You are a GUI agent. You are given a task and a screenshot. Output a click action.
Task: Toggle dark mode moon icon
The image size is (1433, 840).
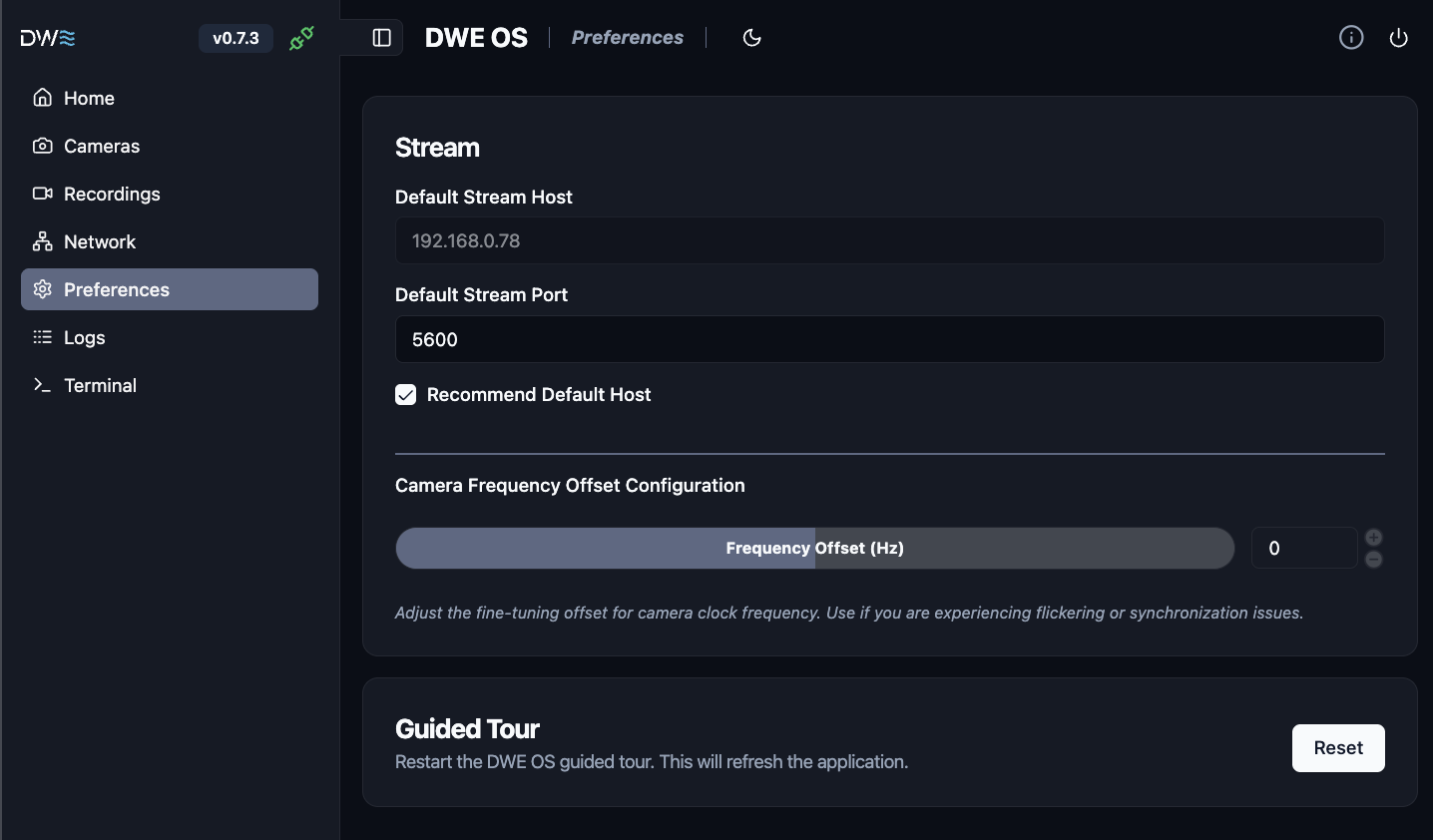coord(752,38)
